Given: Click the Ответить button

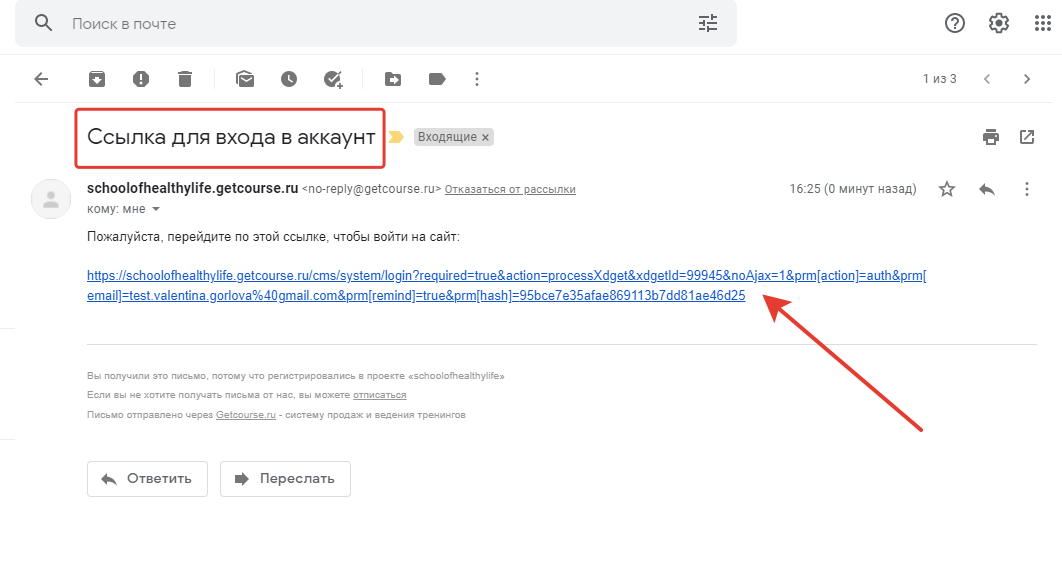Looking at the screenshot, I should [x=147, y=479].
